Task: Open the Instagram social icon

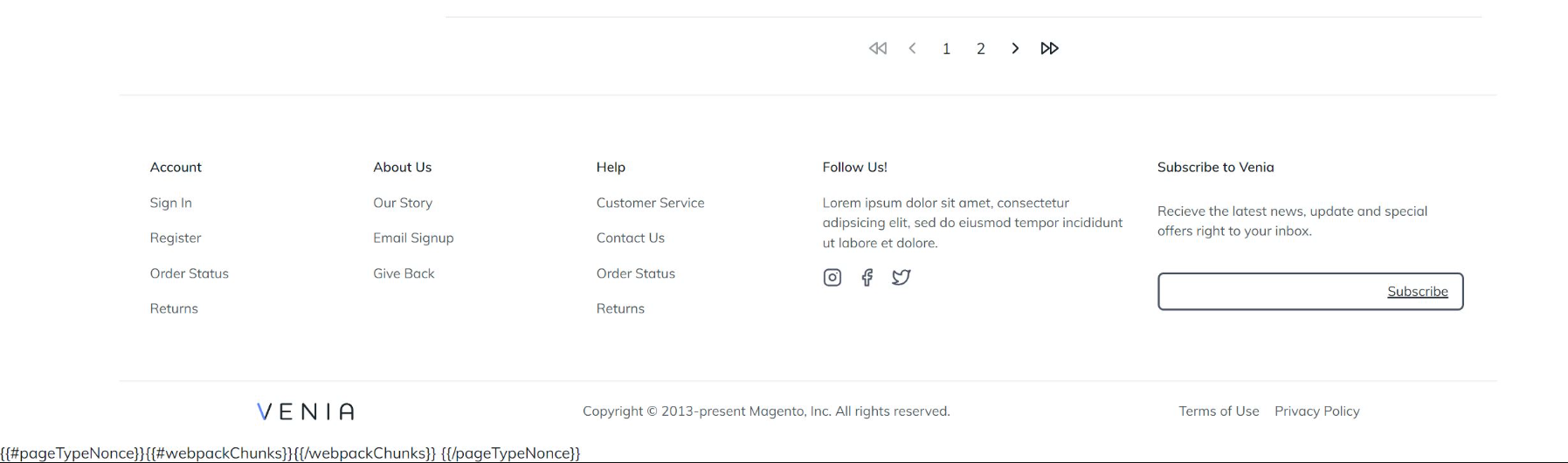Action: pos(832,278)
